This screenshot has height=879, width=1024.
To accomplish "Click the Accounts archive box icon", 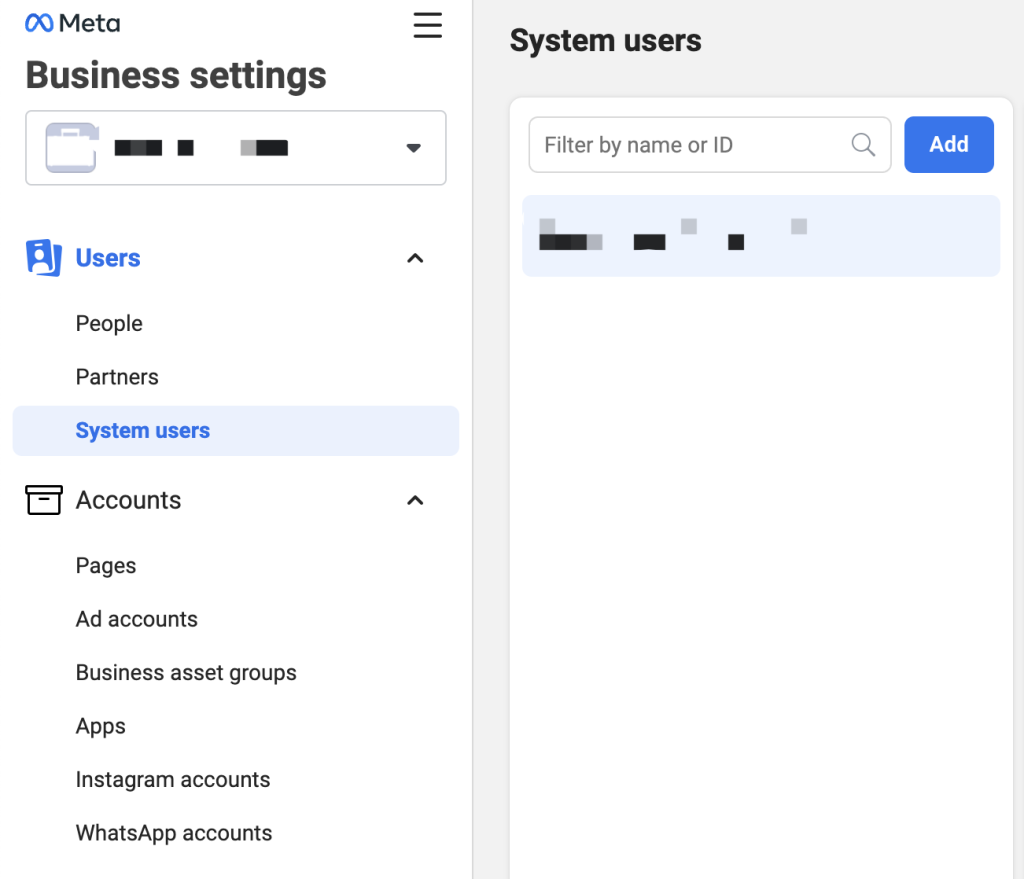I will [x=44, y=500].
